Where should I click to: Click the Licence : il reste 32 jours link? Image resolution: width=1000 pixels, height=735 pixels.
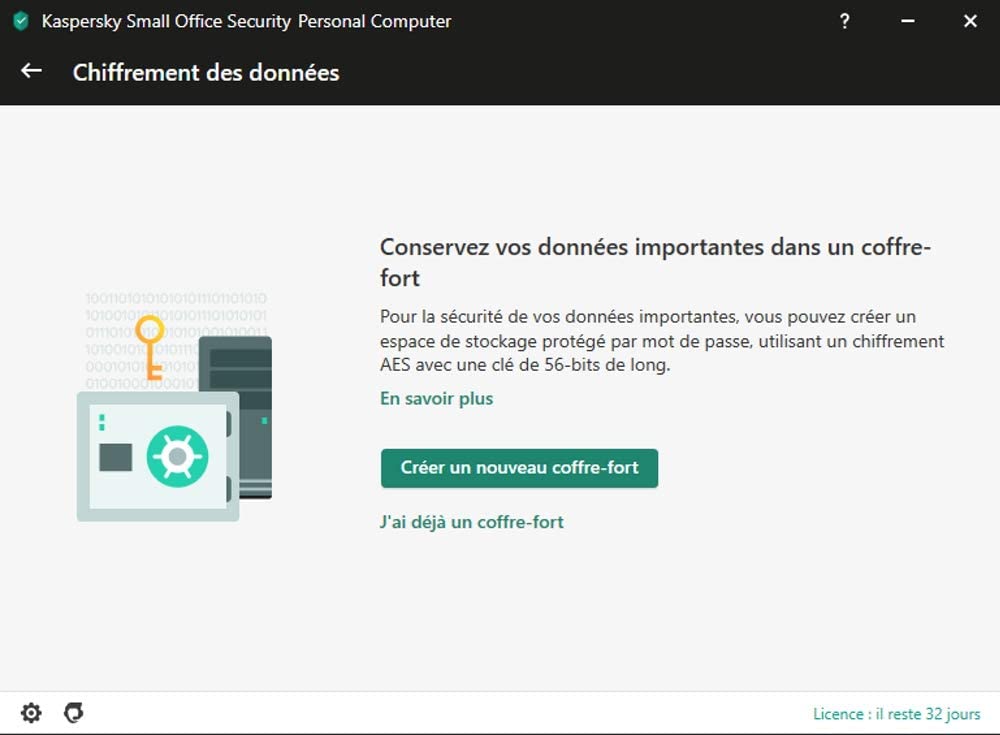896,714
